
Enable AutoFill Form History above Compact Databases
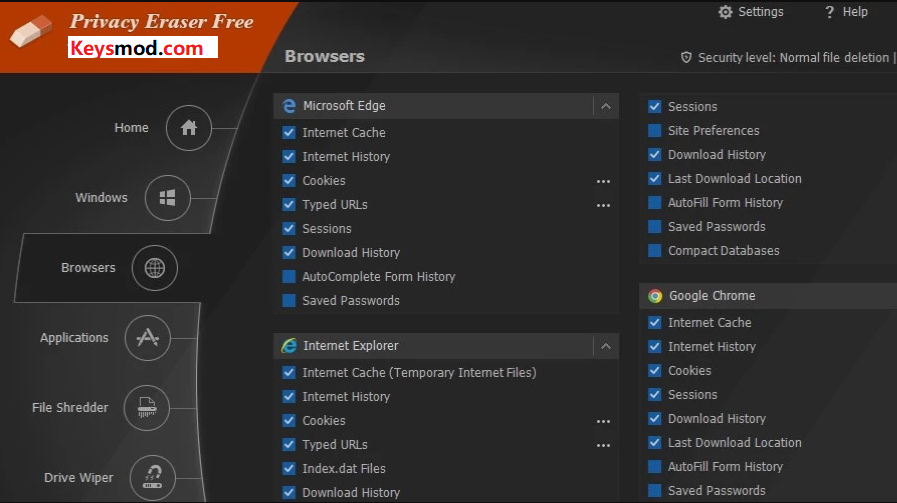tap(654, 203)
